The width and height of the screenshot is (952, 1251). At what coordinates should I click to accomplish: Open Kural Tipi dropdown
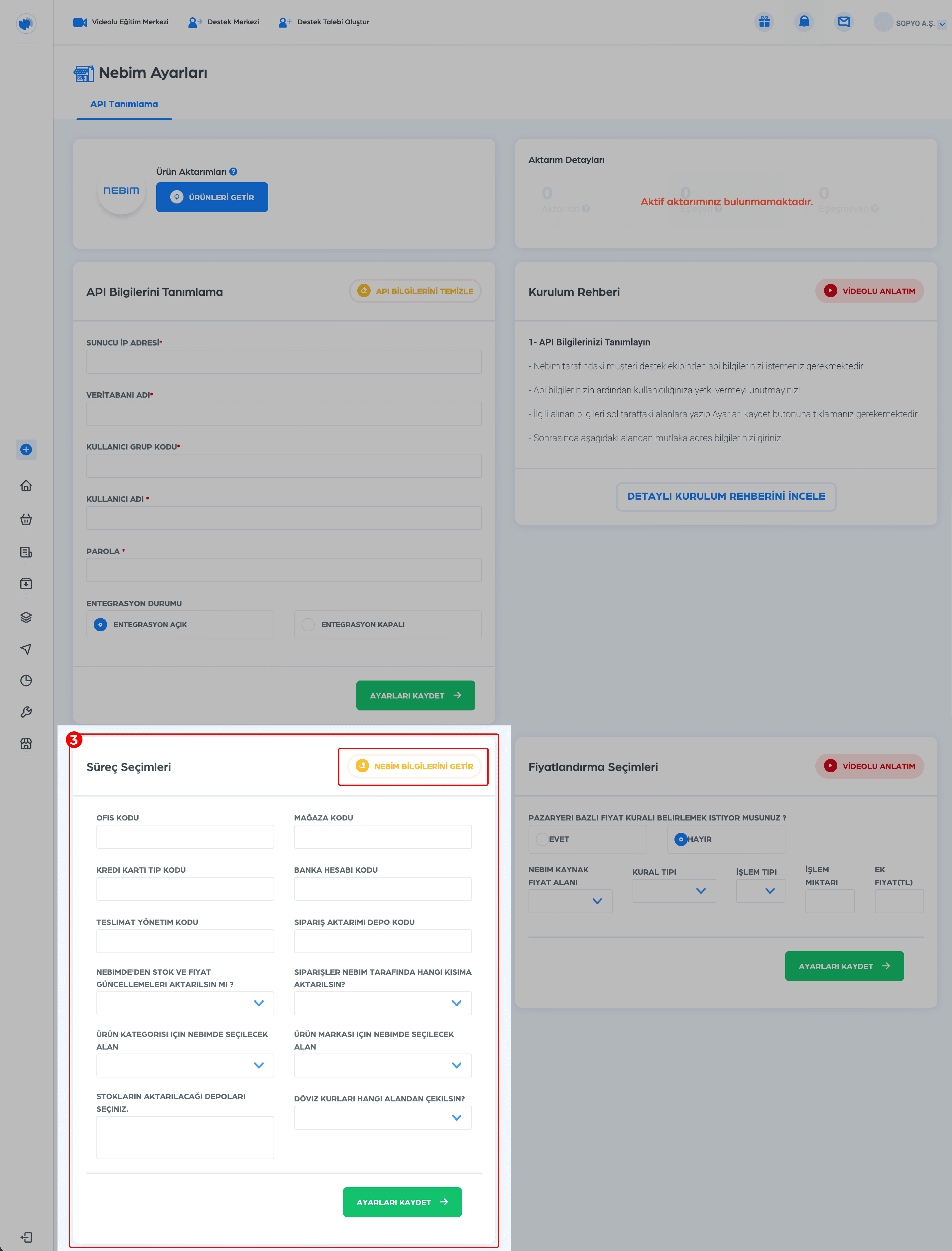coord(674,891)
